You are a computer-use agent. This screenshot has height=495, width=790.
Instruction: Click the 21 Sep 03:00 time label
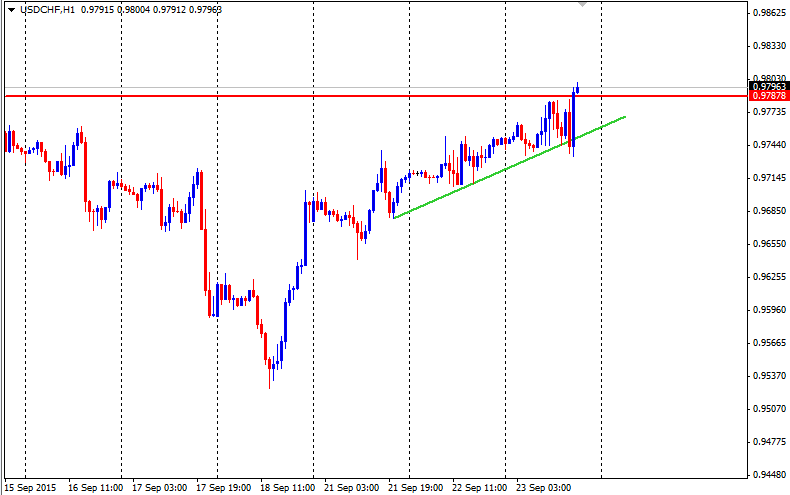351,488
